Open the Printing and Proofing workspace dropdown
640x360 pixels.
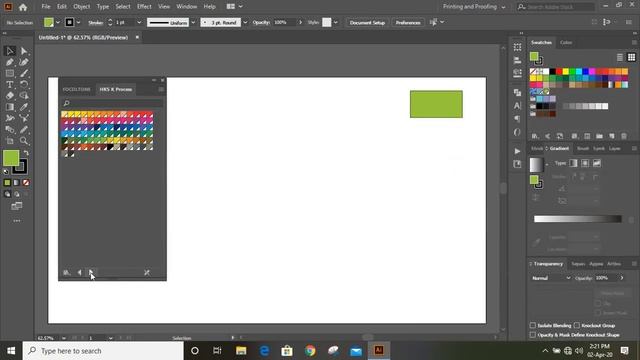(474, 7)
